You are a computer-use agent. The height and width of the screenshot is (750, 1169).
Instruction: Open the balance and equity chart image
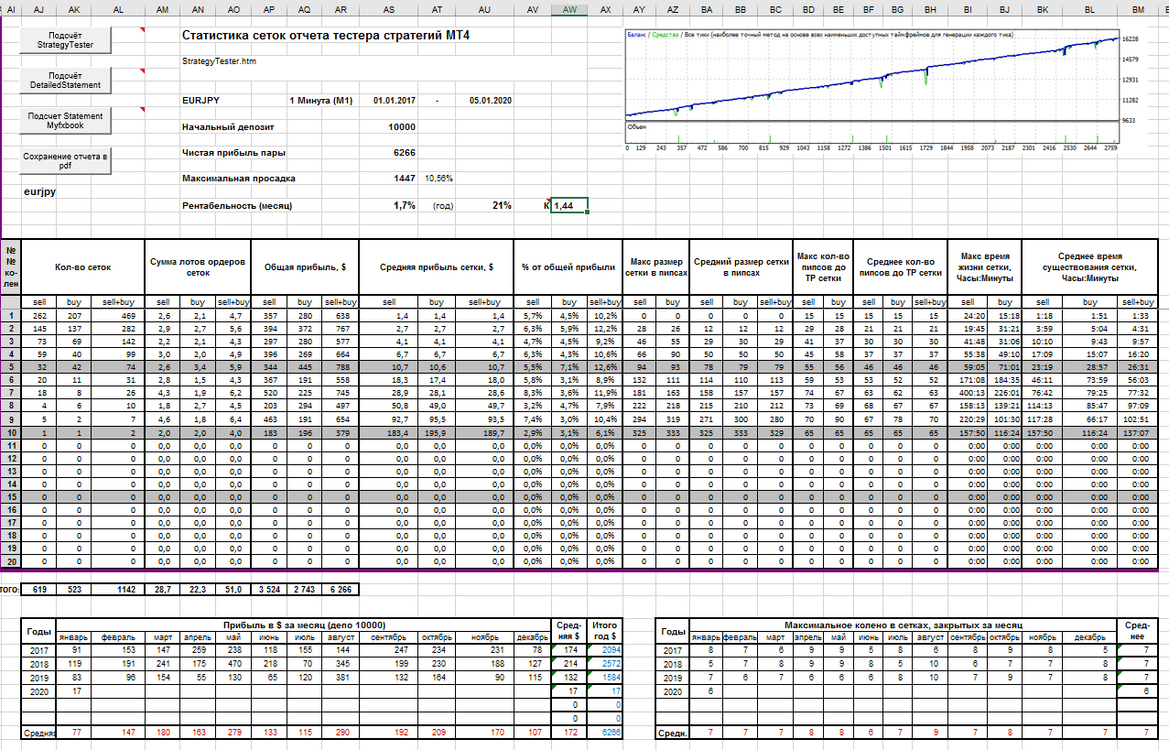pyautogui.click(x=883, y=91)
